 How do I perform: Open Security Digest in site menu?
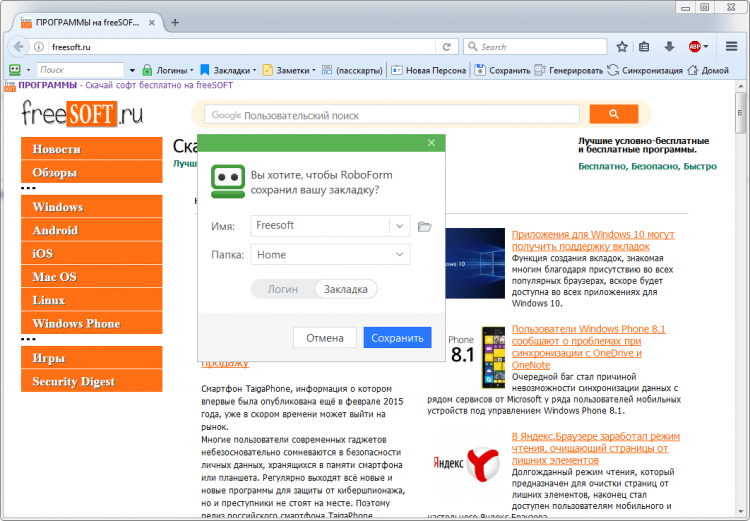point(92,381)
